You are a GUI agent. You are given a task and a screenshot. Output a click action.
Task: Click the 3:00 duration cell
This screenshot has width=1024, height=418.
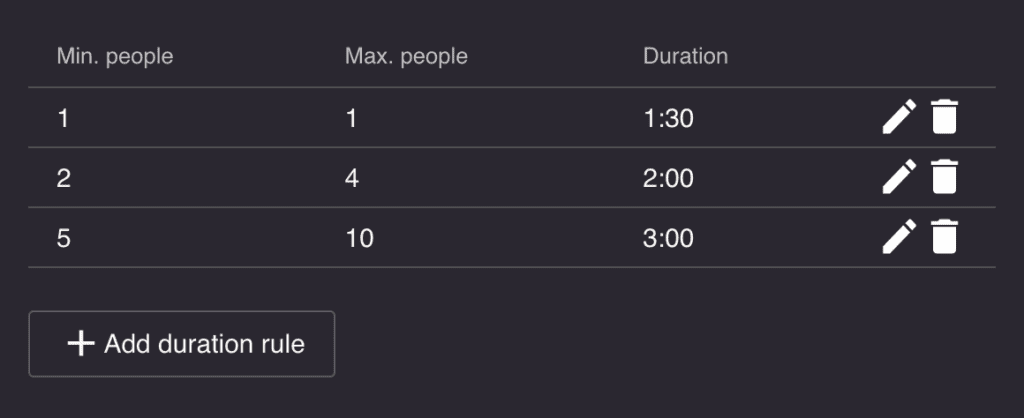668,239
